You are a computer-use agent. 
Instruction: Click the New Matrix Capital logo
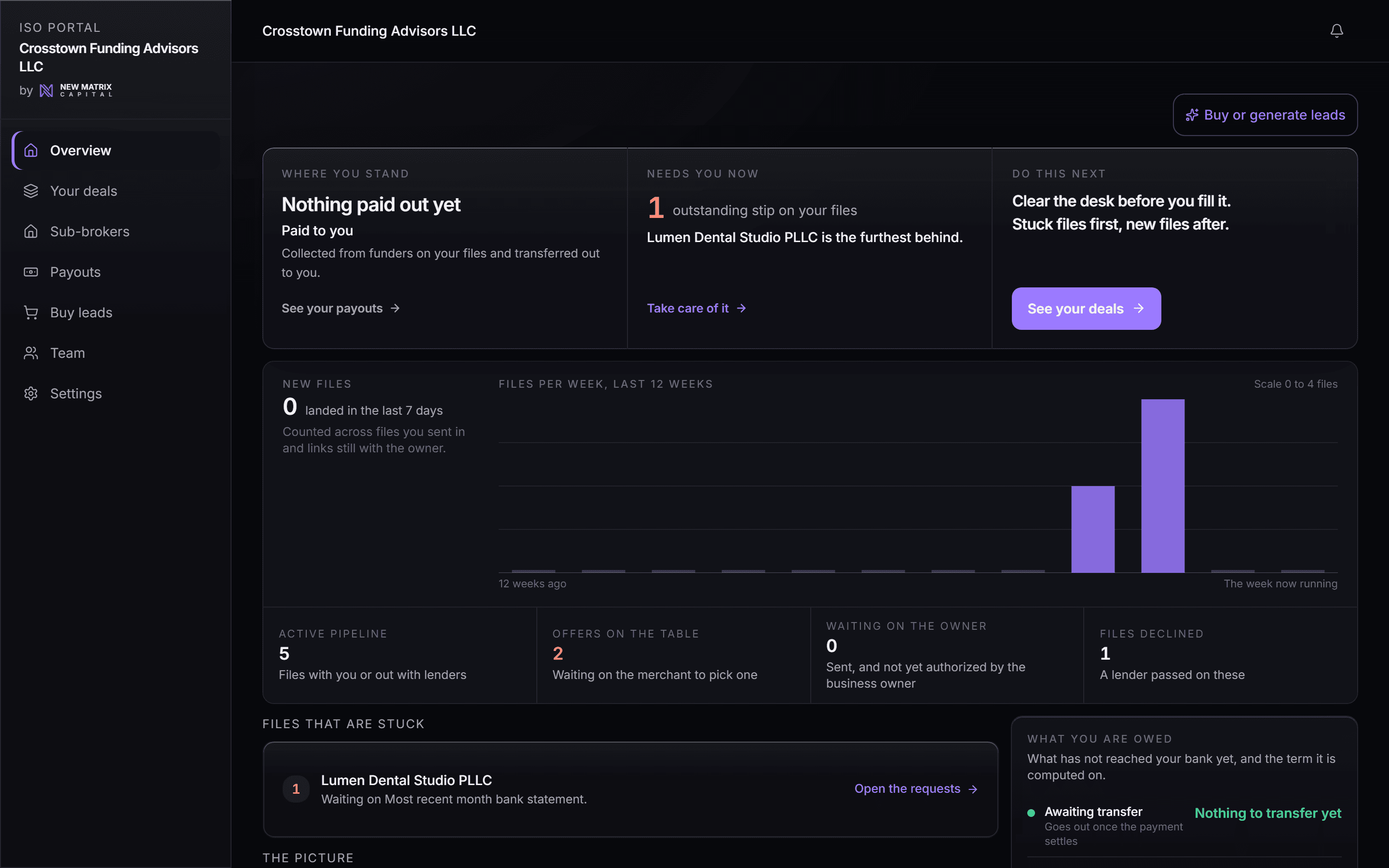tap(76, 90)
